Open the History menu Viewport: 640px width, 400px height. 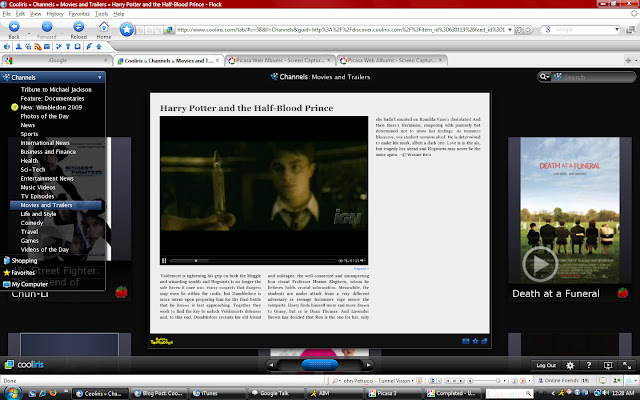[55, 14]
